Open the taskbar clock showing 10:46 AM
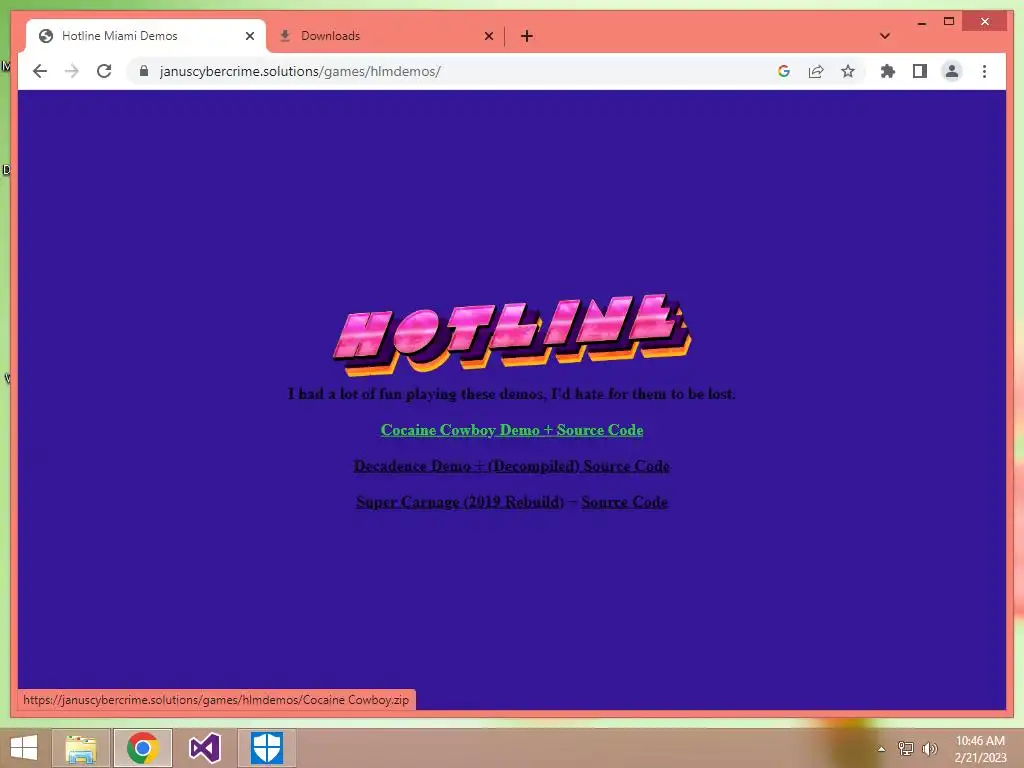Screen dimensions: 1024x768 click(980, 749)
